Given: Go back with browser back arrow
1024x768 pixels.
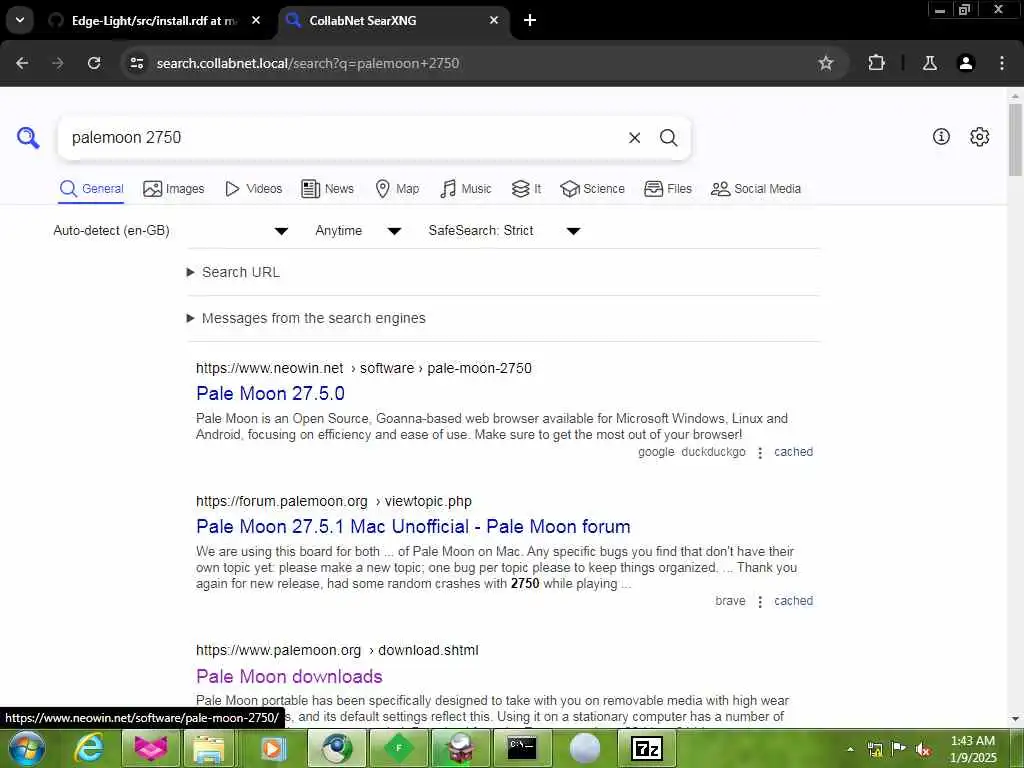Looking at the screenshot, I should pyautogui.click(x=22, y=63).
